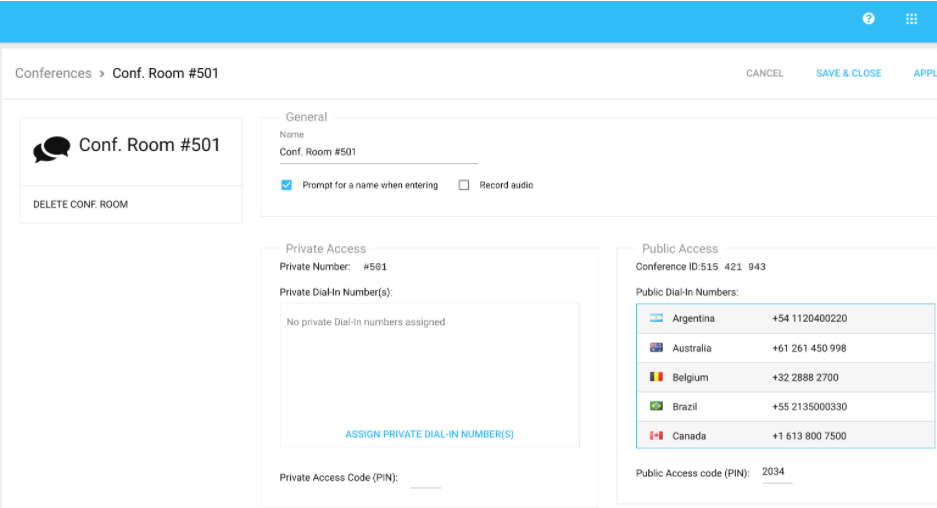Click the Public Access code PIN field
The height and width of the screenshot is (508, 937).
point(776,472)
